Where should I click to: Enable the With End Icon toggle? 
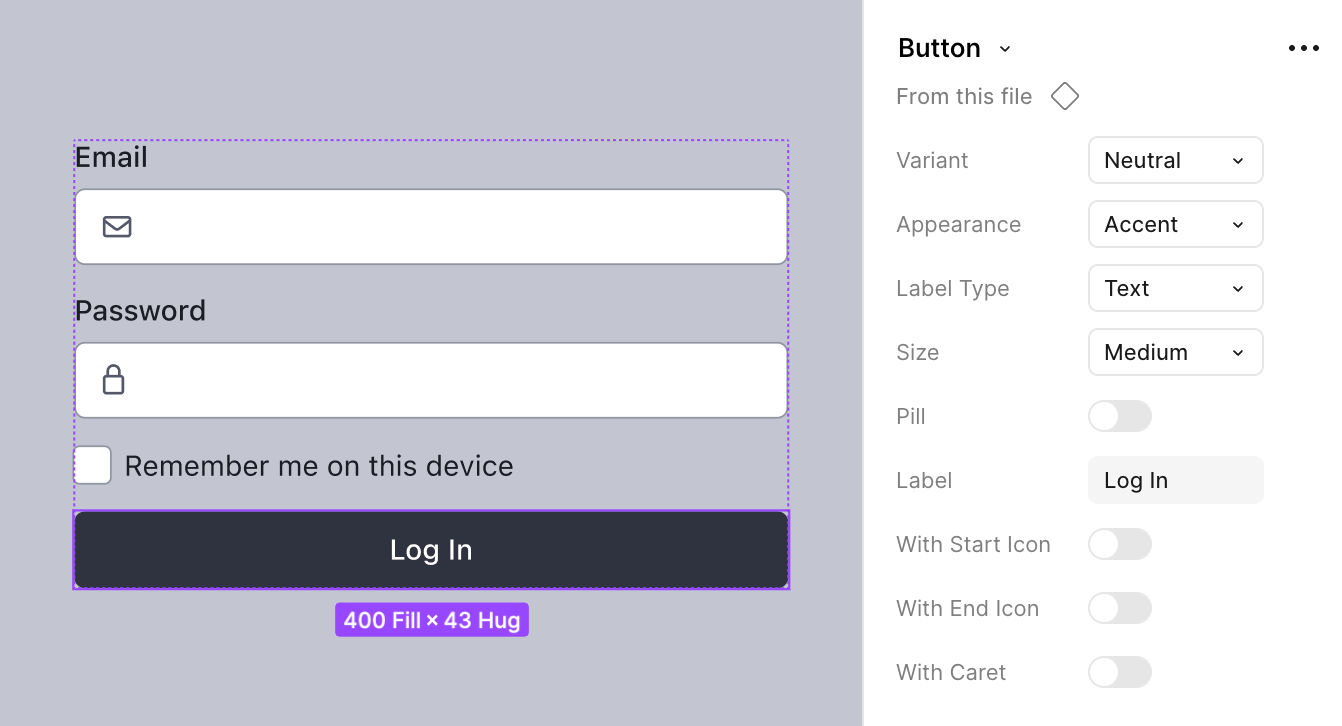pos(1119,608)
